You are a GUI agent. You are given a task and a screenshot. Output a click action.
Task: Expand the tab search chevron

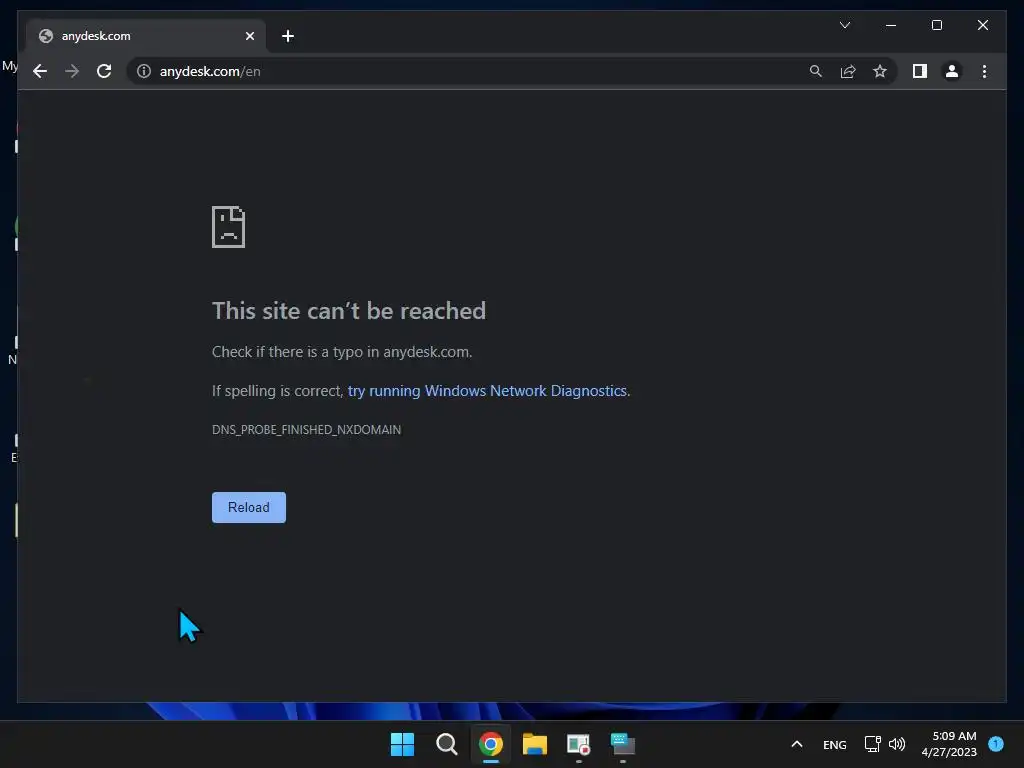(844, 25)
